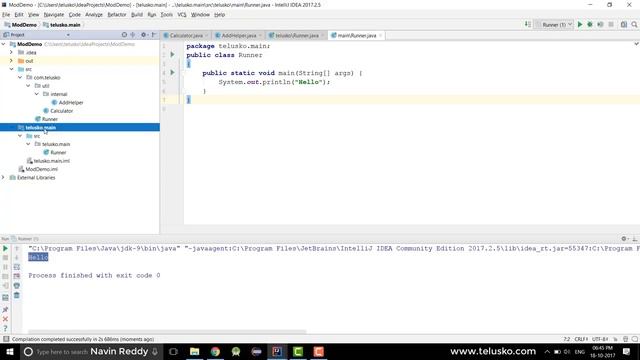Switch to Calculator.java editor tab

tap(186, 36)
